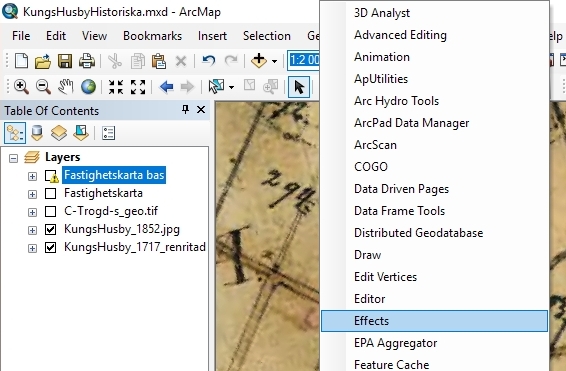Open the Insert menu
The width and height of the screenshot is (566, 371).
pyautogui.click(x=212, y=36)
